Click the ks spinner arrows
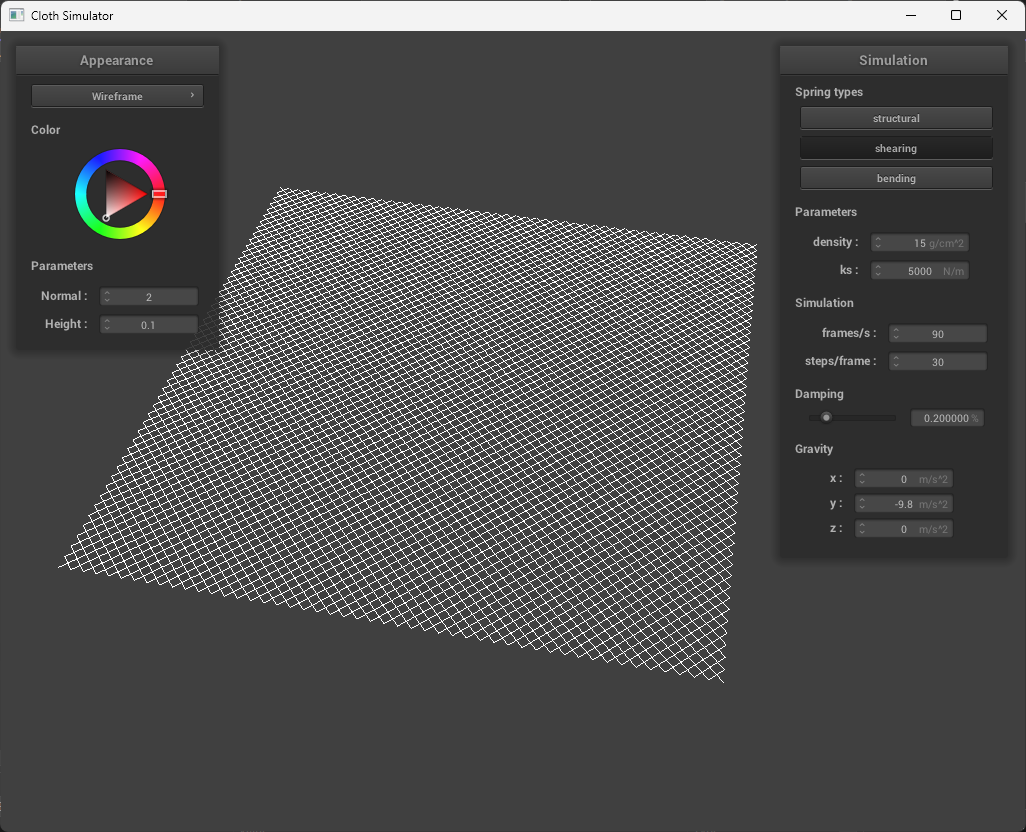Image resolution: width=1026 pixels, height=832 pixels. pos(878,271)
